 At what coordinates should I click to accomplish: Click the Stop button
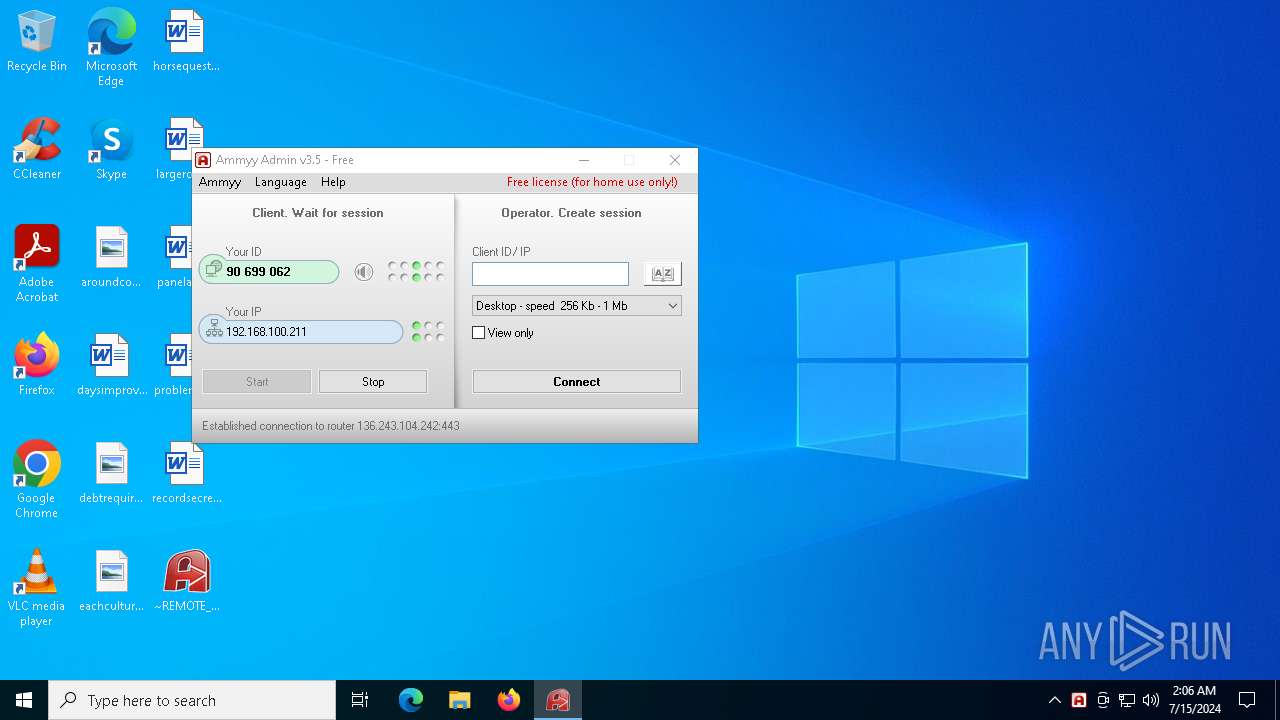click(373, 382)
